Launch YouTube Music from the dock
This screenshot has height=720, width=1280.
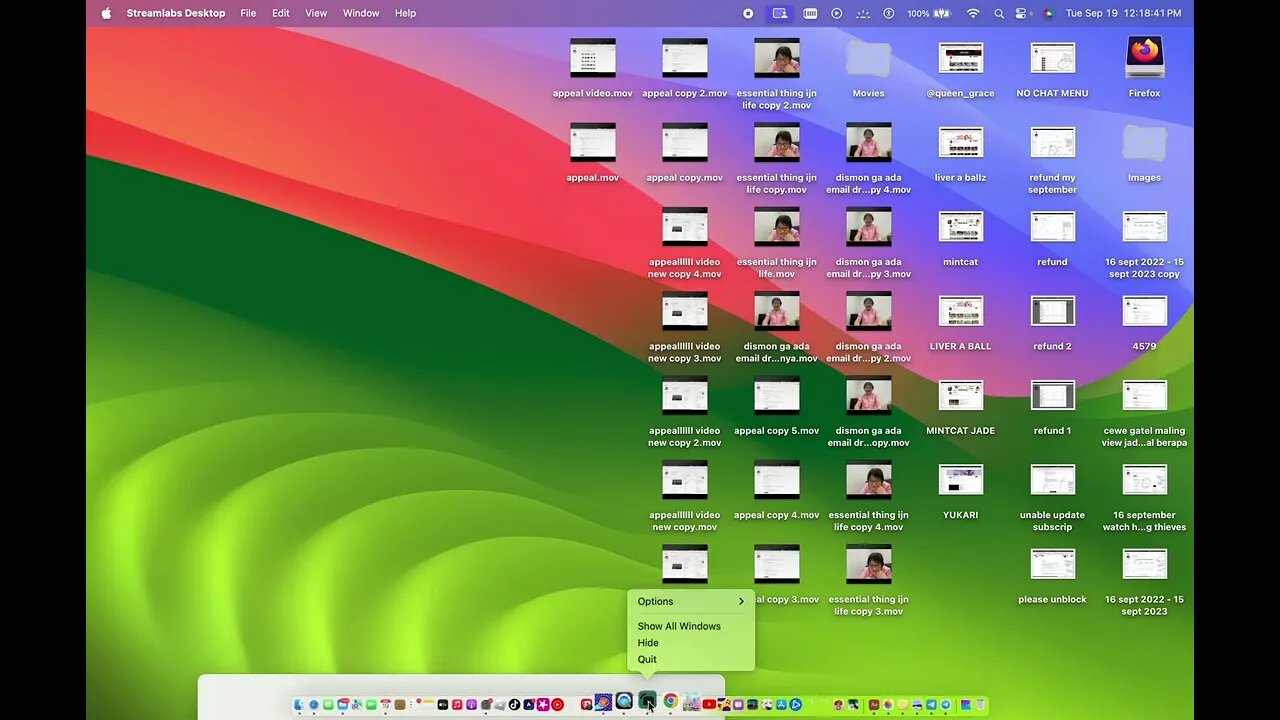pyautogui.click(x=557, y=704)
